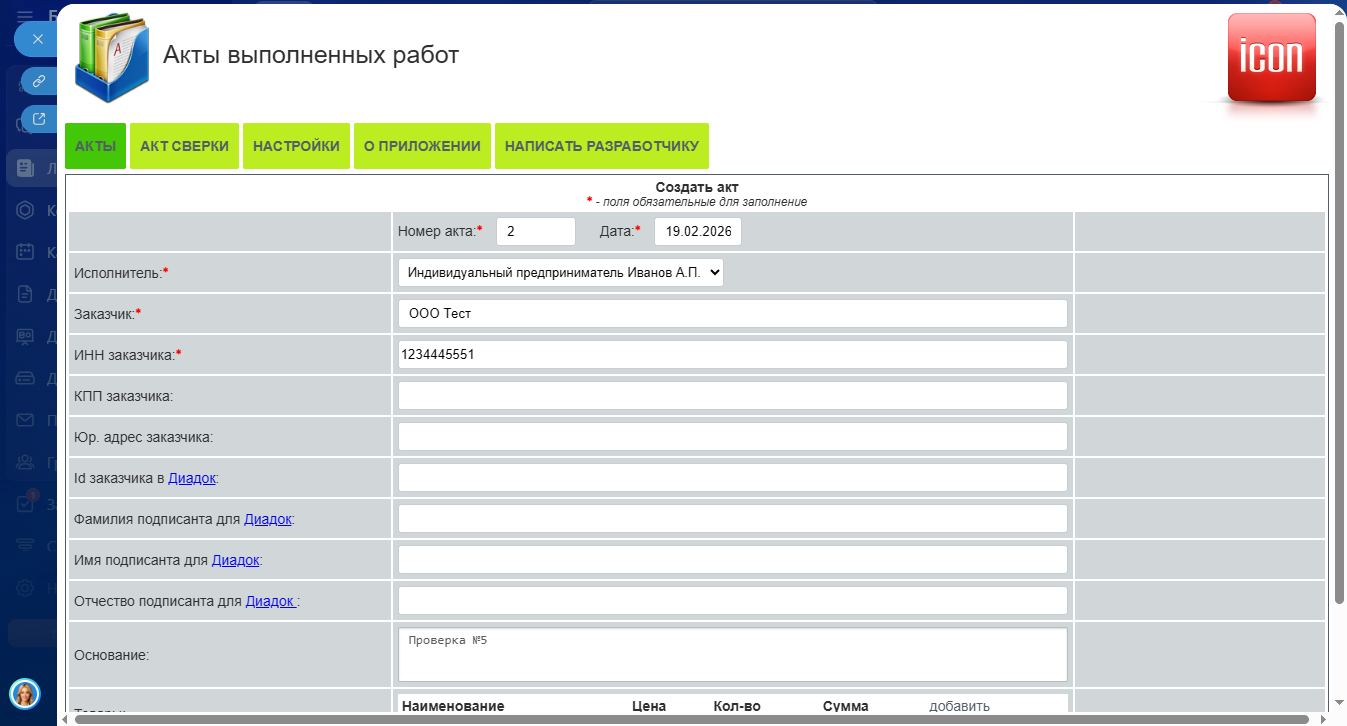Open the app in a new window icon
The height and width of the screenshot is (726, 1347).
pyautogui.click(x=40, y=119)
